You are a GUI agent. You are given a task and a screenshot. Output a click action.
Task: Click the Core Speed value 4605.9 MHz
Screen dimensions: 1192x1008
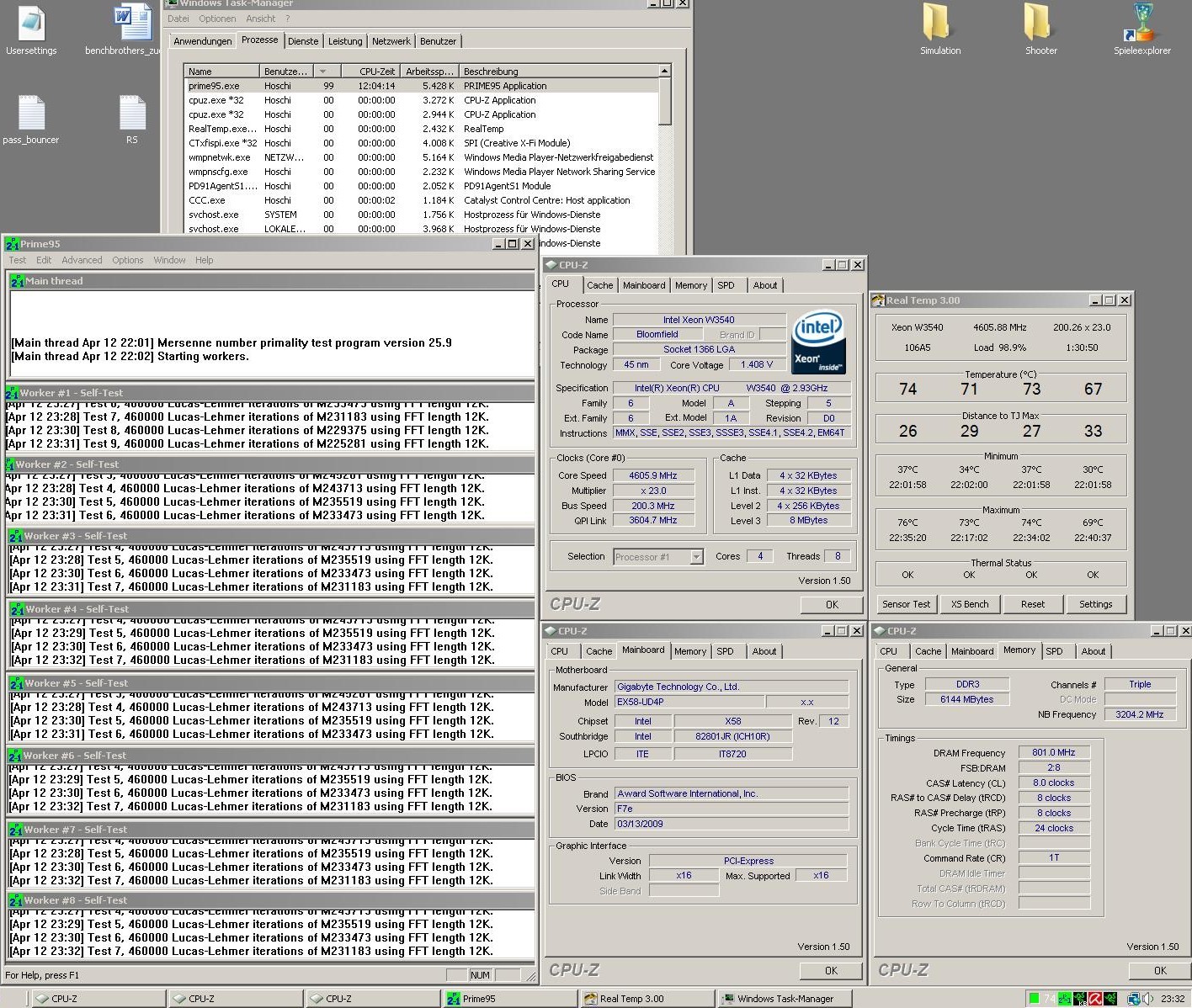653,475
